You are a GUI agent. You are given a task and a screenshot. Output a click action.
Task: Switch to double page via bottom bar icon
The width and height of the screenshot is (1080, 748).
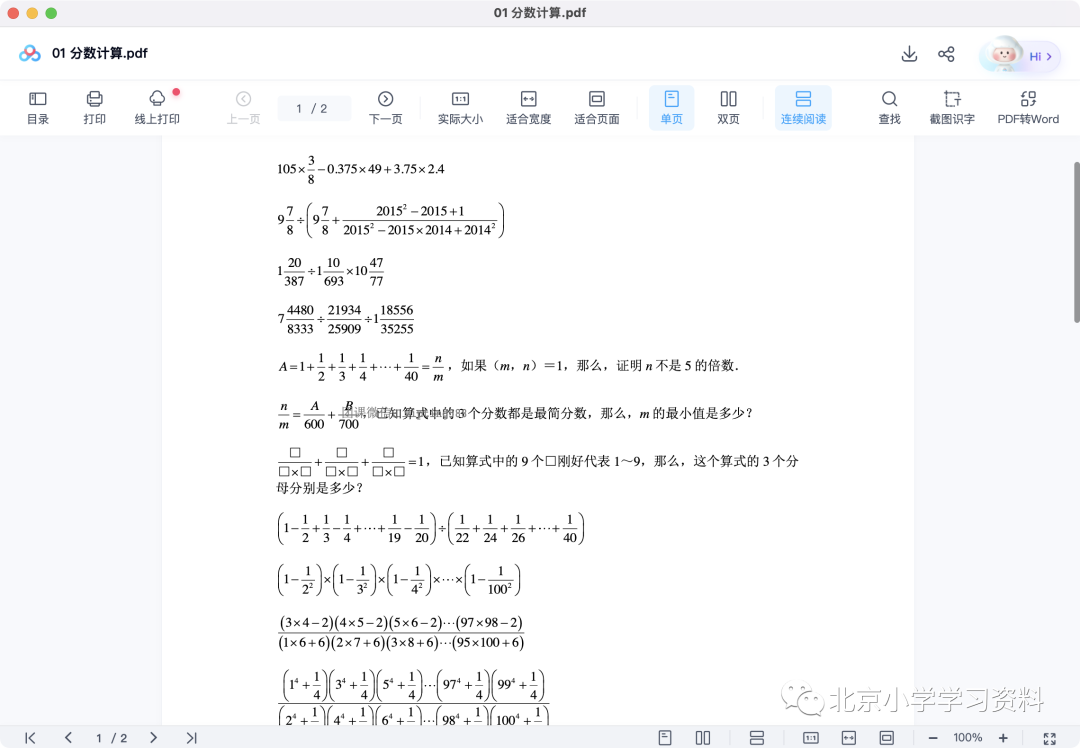point(703,738)
